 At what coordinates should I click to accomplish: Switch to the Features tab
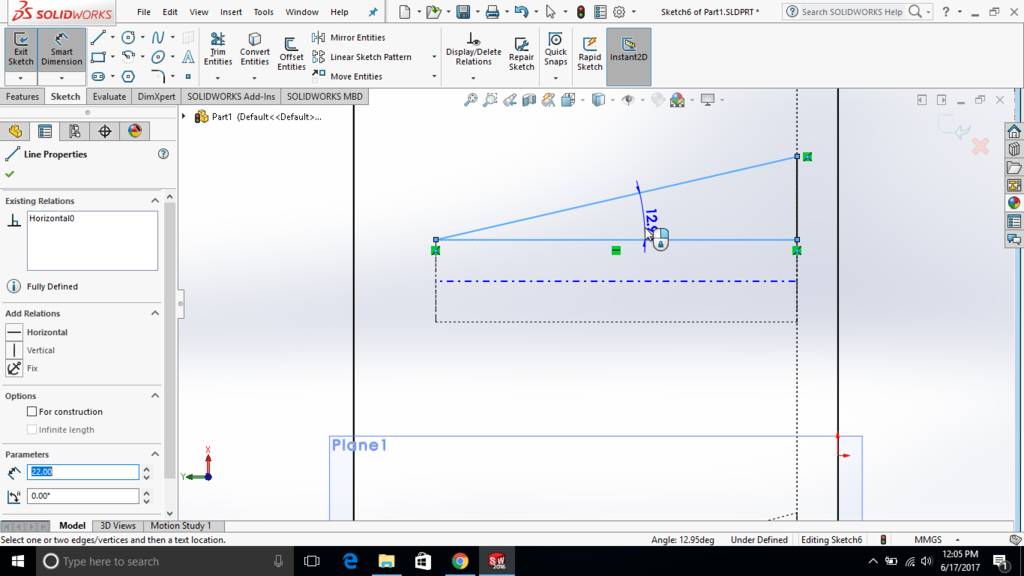click(22, 96)
